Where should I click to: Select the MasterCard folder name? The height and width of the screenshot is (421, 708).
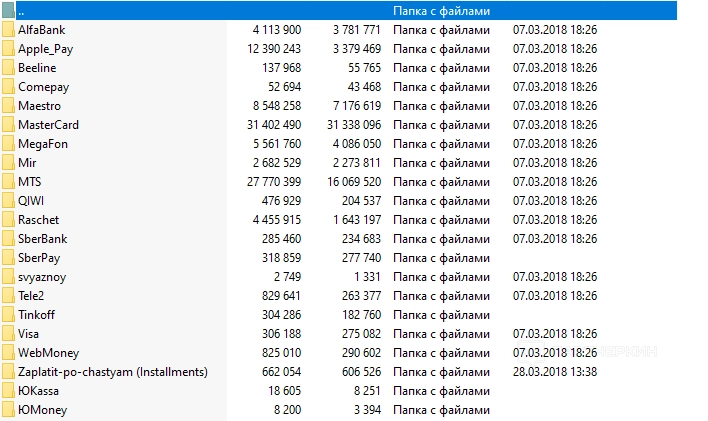pyautogui.click(x=48, y=125)
